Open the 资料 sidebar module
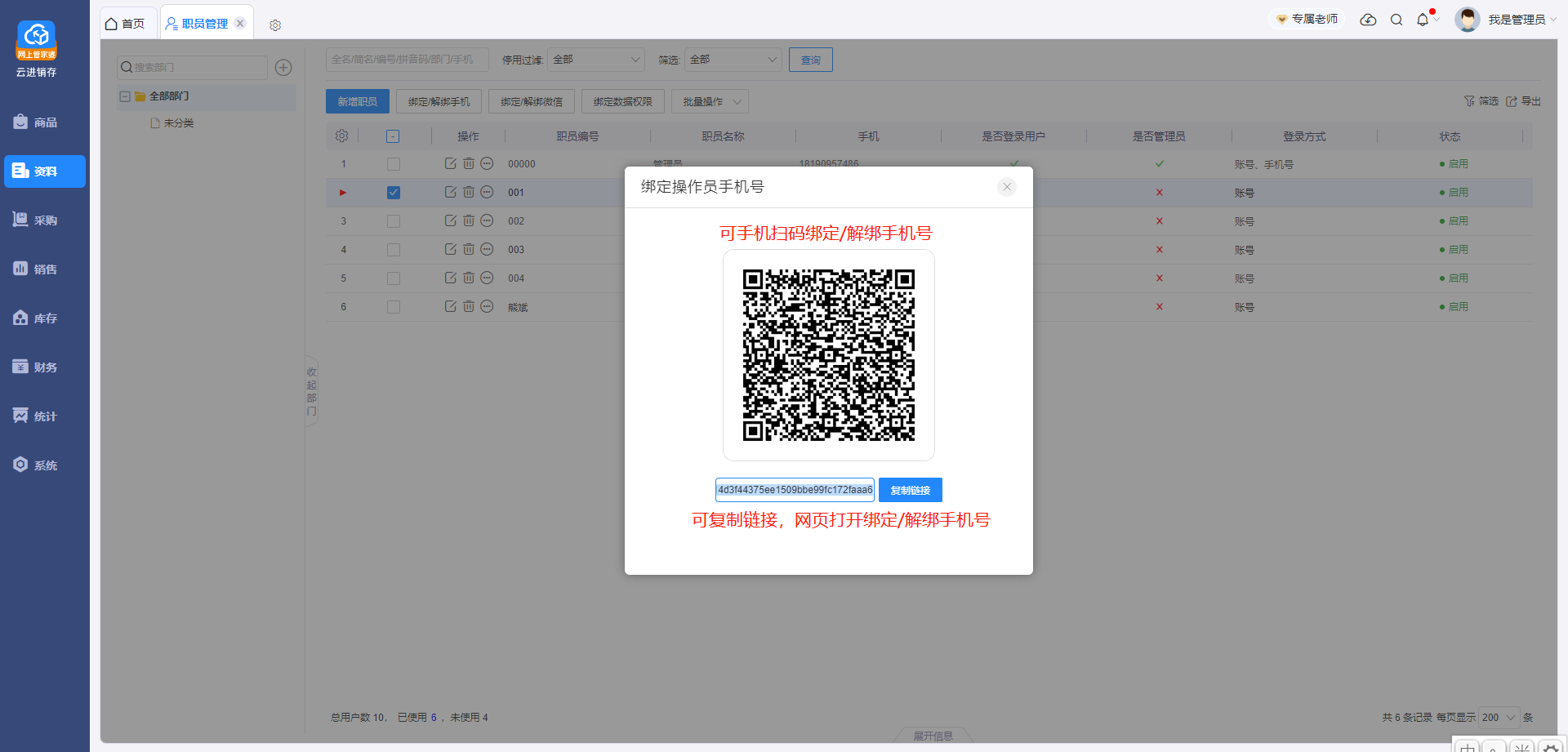This screenshot has width=1568, height=752. click(x=45, y=171)
